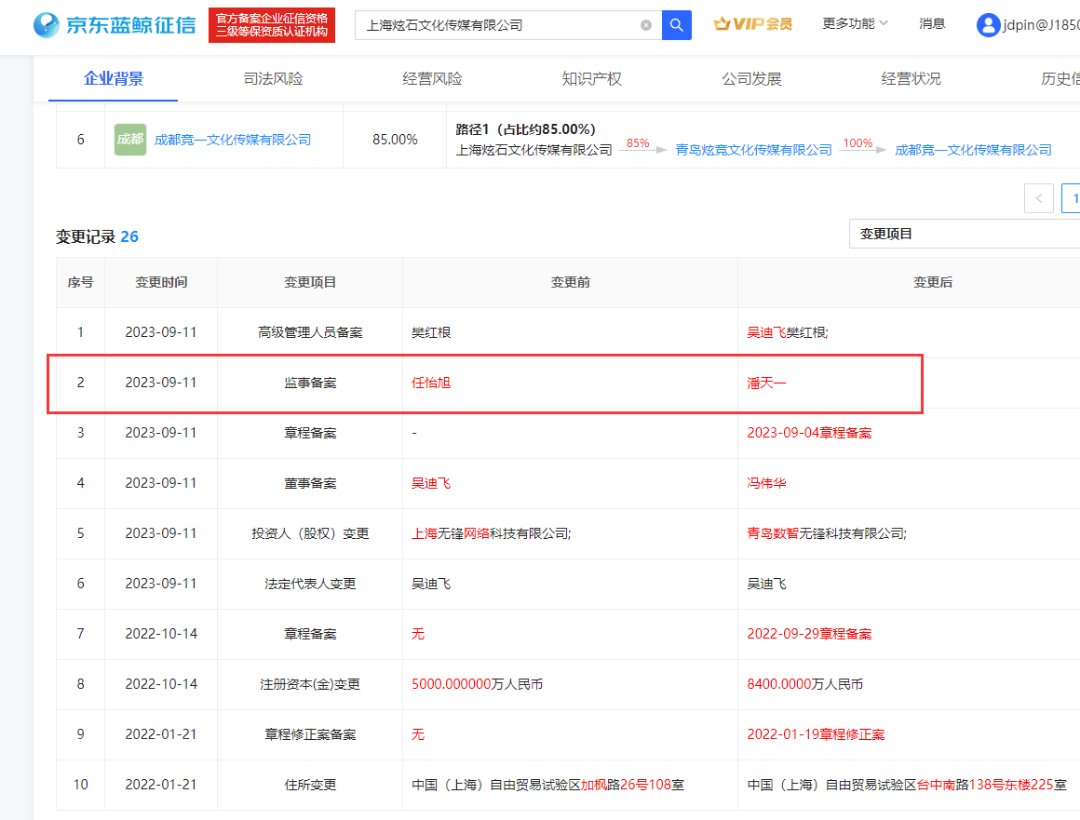Click the user avatar icon
The width and height of the screenshot is (1080, 820).
(988, 25)
